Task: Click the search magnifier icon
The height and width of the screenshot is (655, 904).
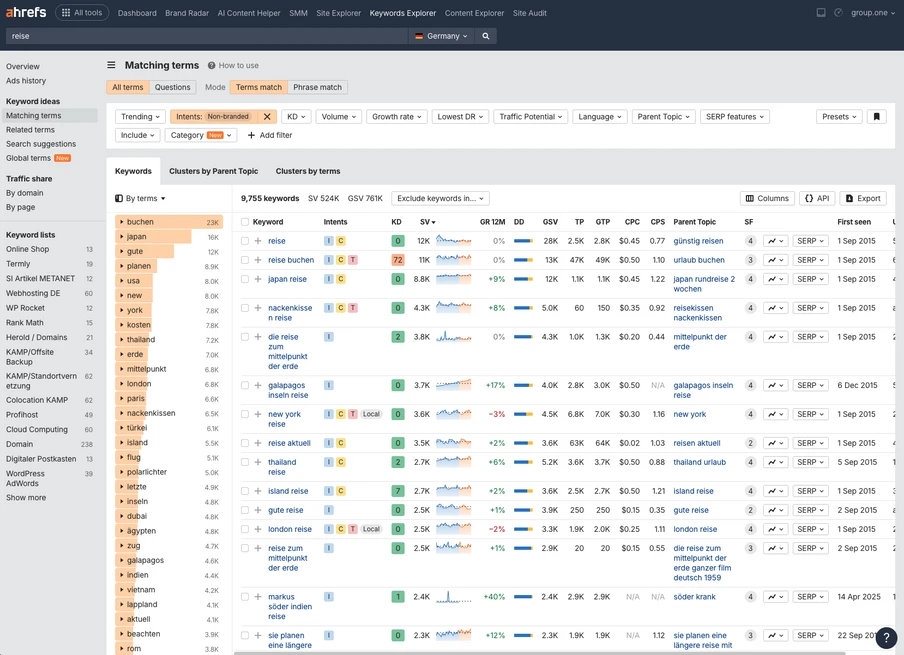Action: click(486, 33)
